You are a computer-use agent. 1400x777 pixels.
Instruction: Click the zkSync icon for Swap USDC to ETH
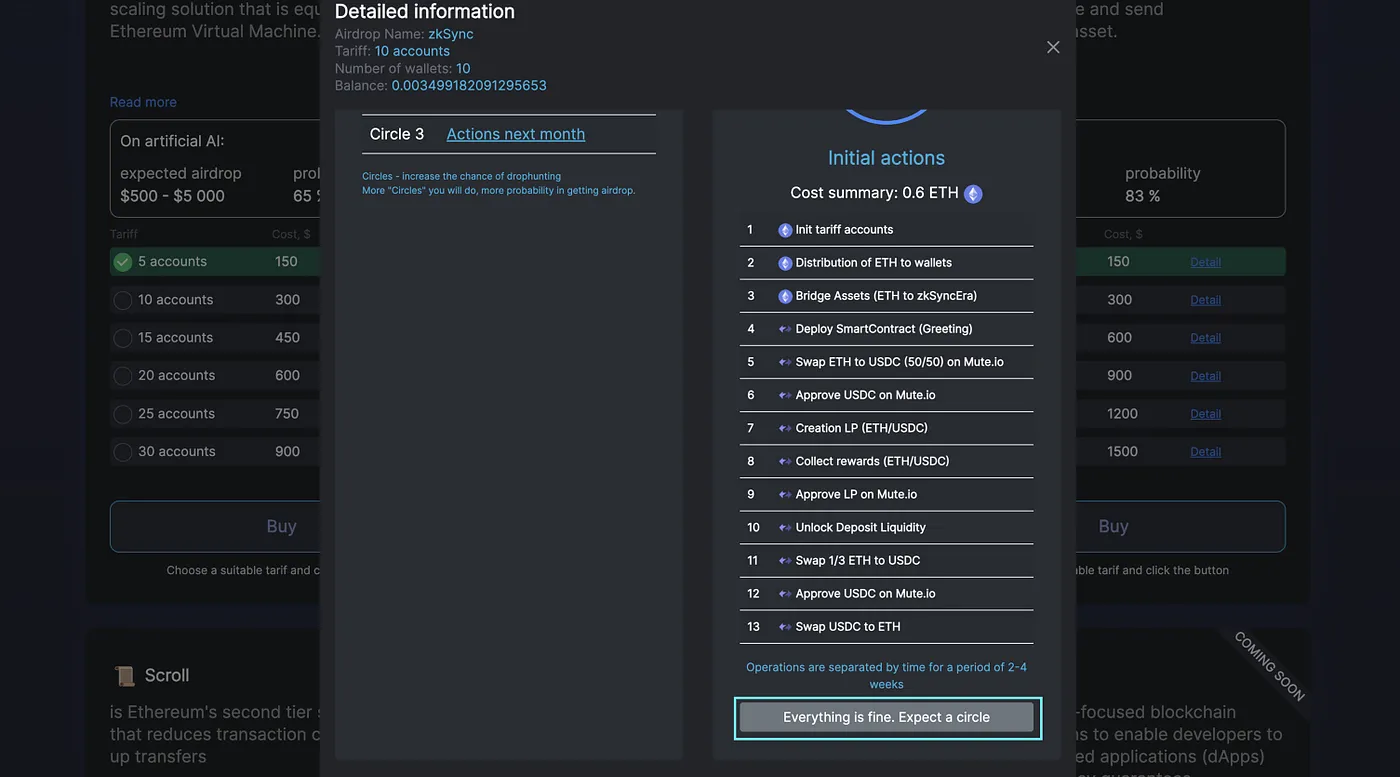(x=785, y=627)
